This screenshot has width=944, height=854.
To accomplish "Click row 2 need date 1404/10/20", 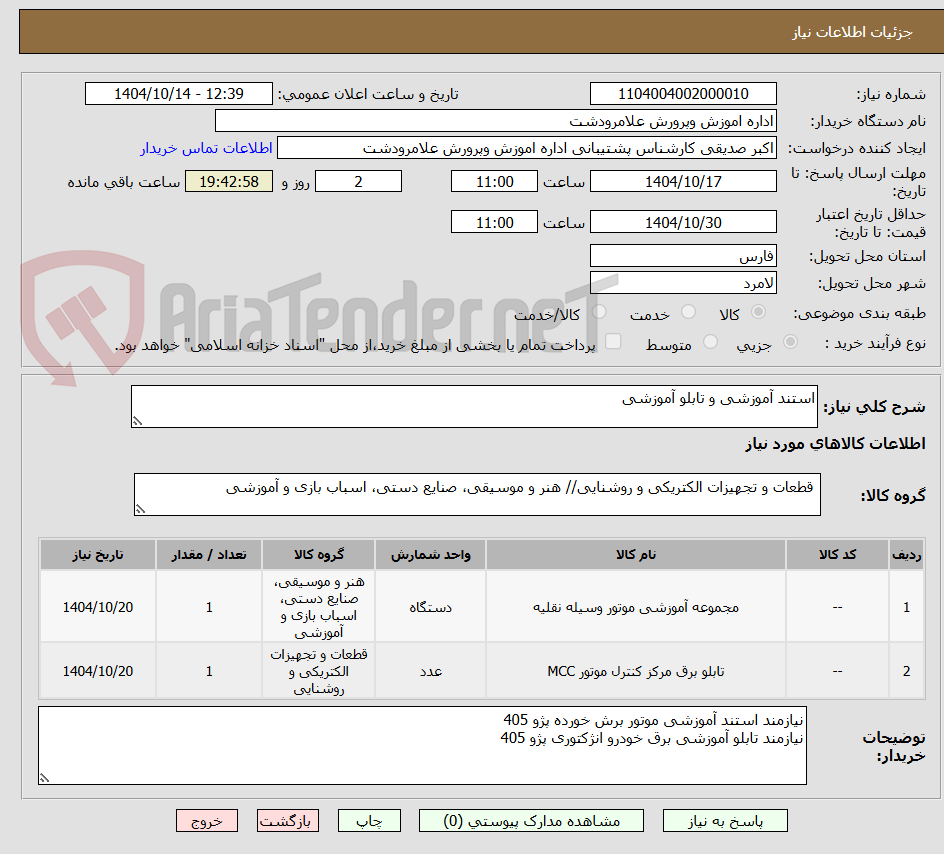I will (x=98, y=671).
